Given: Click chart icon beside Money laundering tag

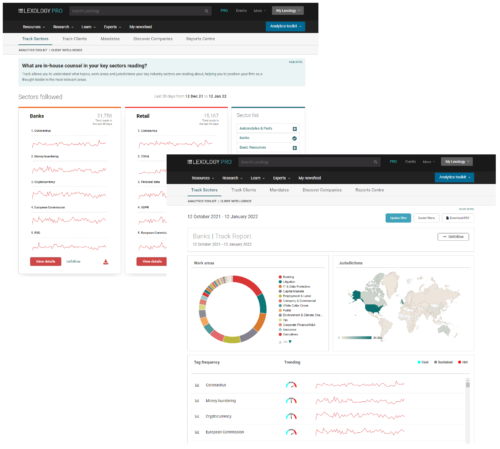Looking at the screenshot, I should [x=197, y=401].
